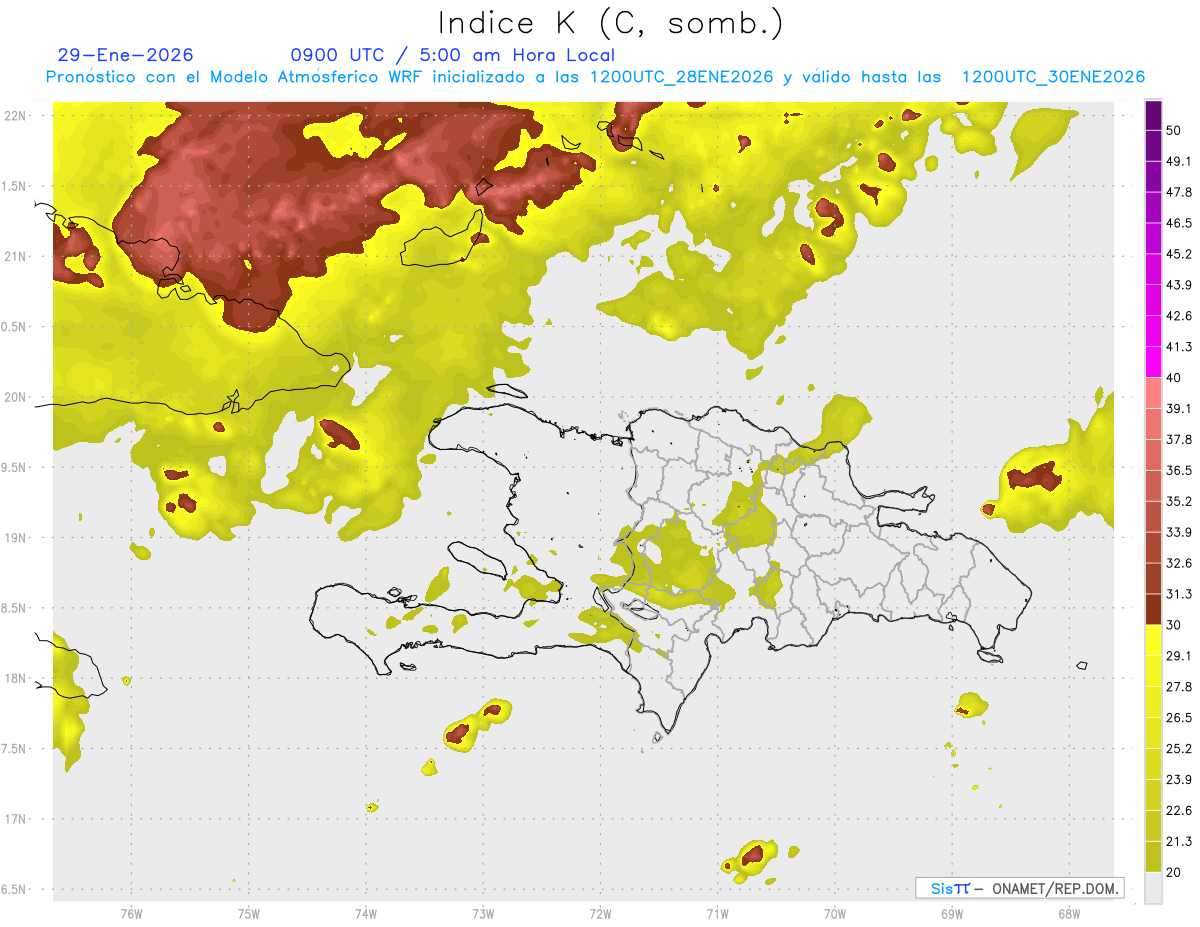Image resolution: width=1200 pixels, height=927 pixels.
Task: Select valid-until time "1200UTC_30ENE2026"
Action: click(x=1053, y=77)
